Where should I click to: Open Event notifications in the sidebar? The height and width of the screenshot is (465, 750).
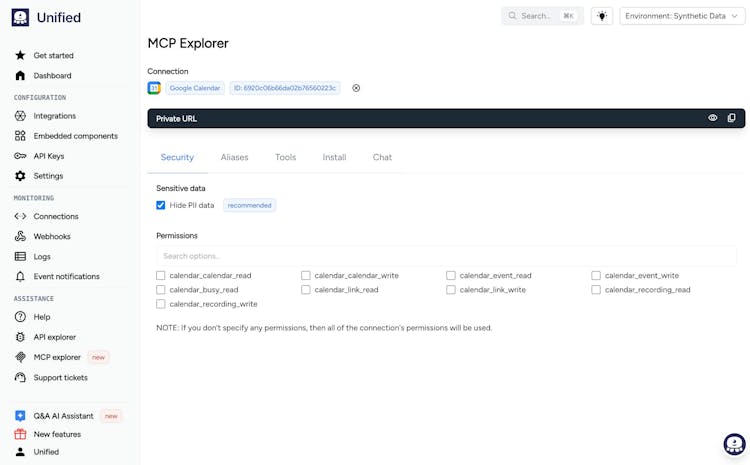66,276
